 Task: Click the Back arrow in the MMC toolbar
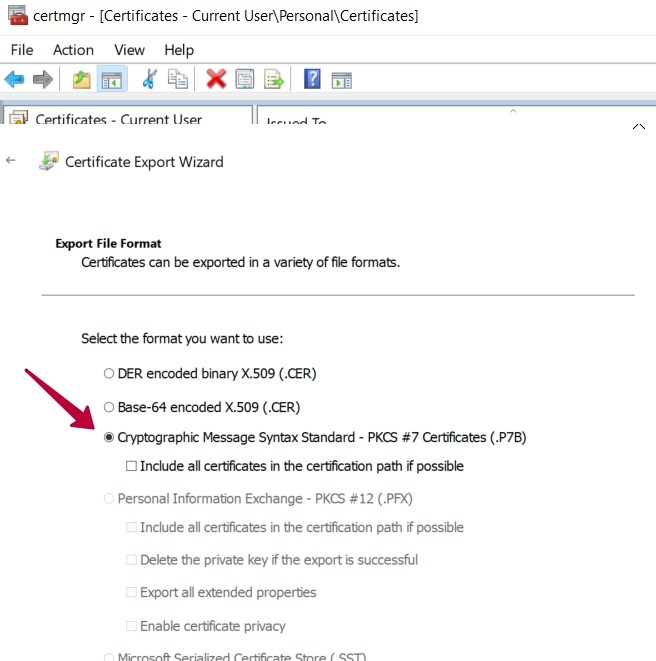(14, 79)
